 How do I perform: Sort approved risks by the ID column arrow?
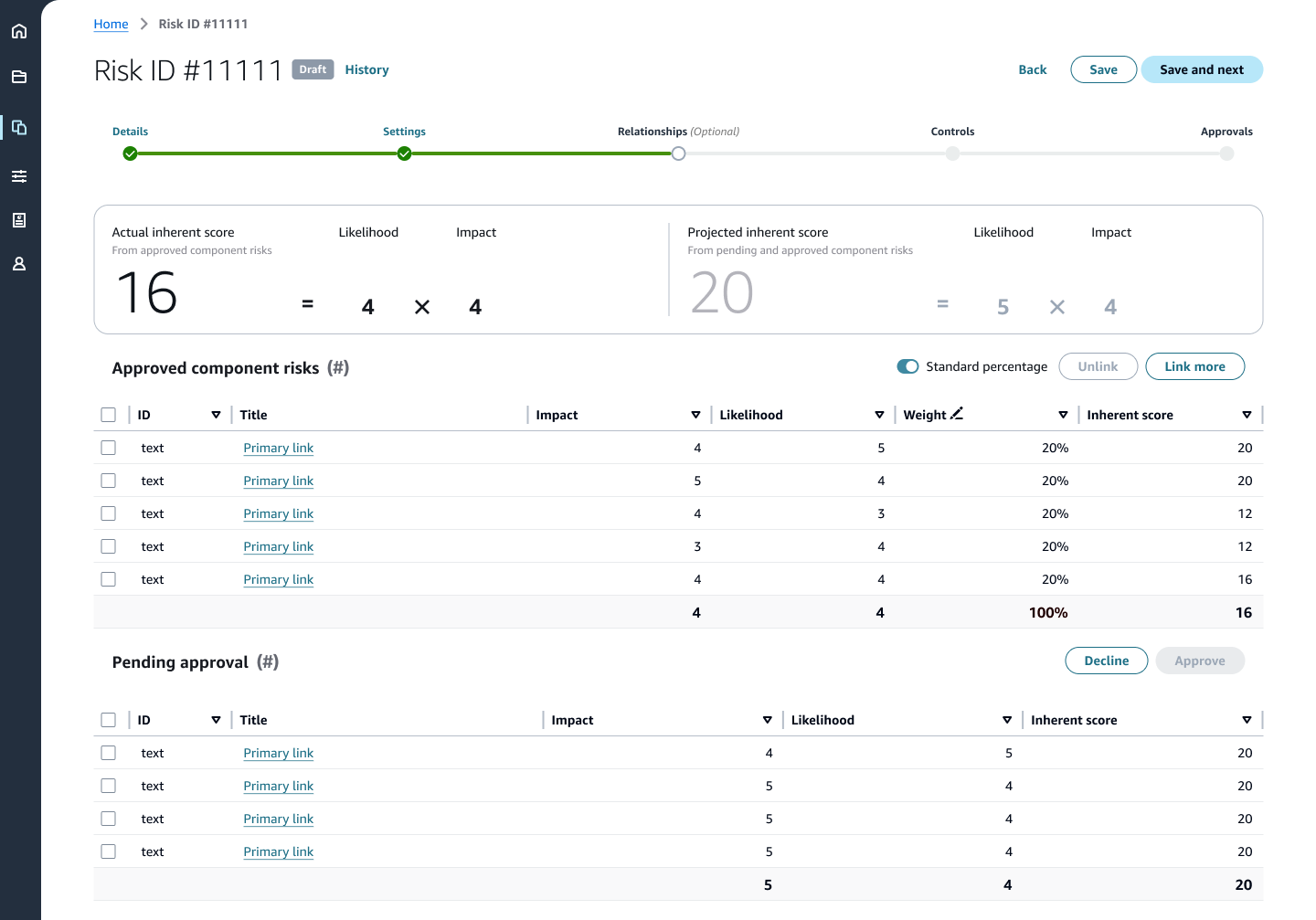(216, 415)
